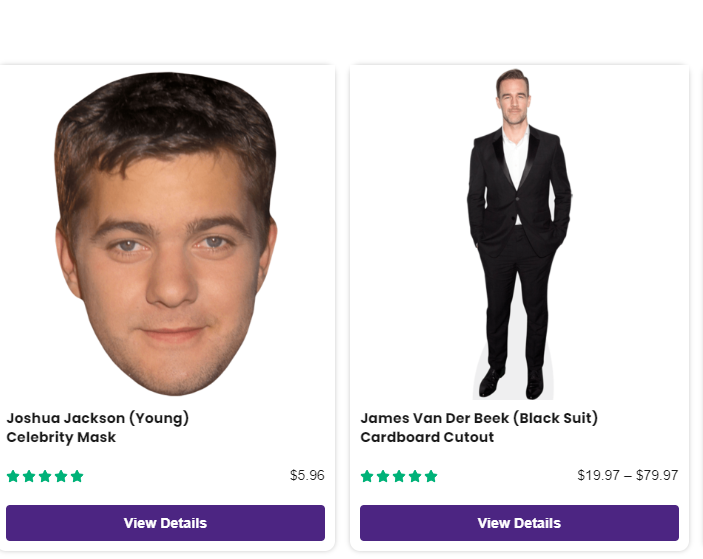The width and height of the screenshot is (703, 559).
Task: Click the head of the cutout figure
Action: point(513,96)
